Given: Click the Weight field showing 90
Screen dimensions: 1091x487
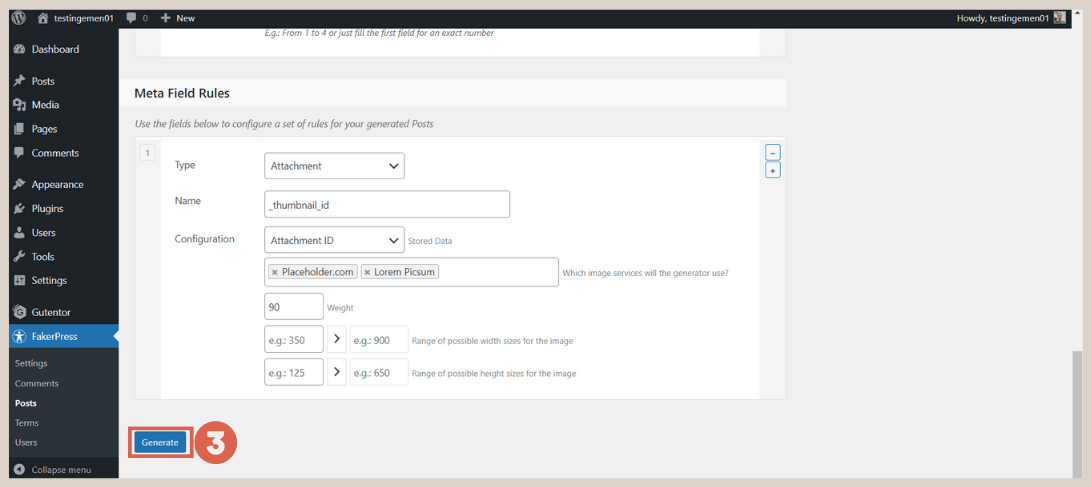Looking at the screenshot, I should [x=294, y=307].
